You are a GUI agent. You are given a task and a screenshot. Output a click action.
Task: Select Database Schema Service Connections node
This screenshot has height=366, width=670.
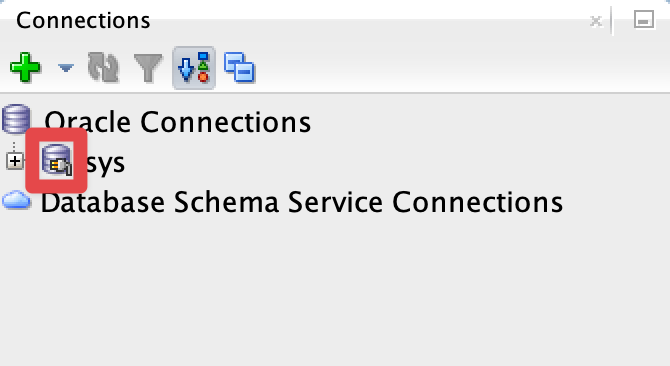tap(302, 202)
